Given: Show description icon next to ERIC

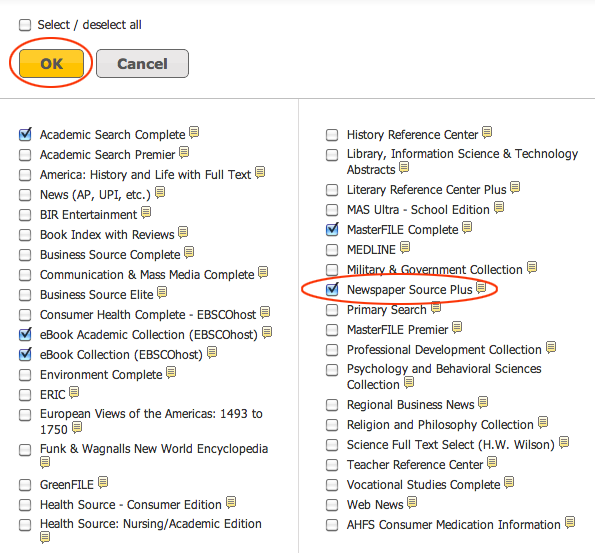Looking at the screenshot, I should (x=74, y=392).
